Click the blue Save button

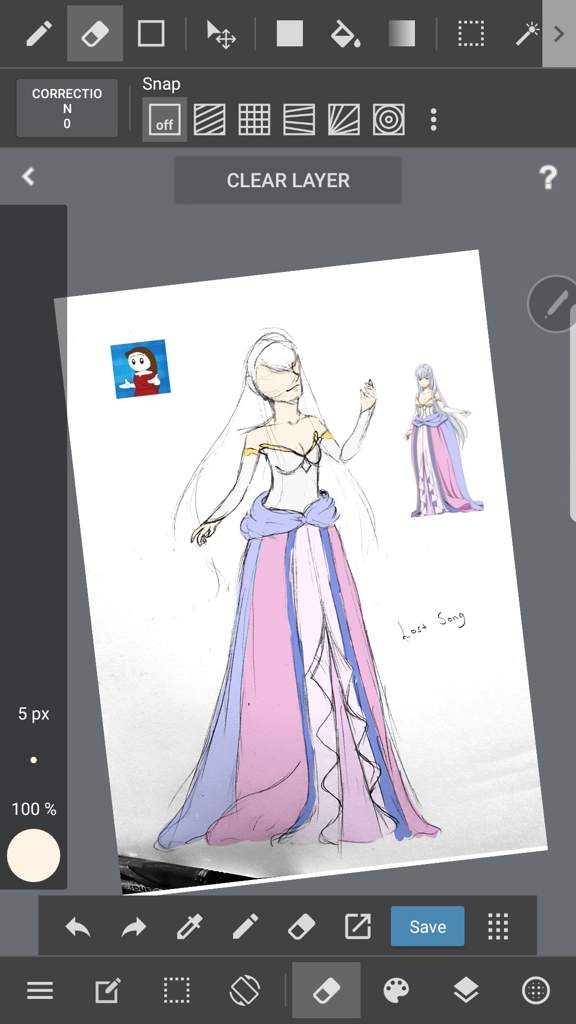[x=428, y=926]
